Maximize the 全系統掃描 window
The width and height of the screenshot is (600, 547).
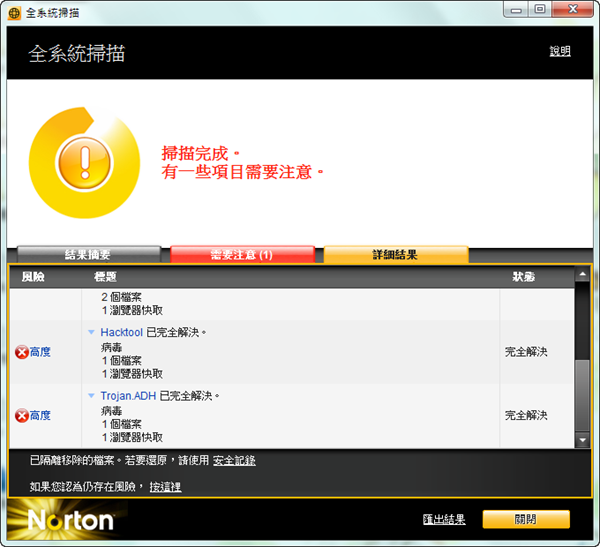point(540,10)
